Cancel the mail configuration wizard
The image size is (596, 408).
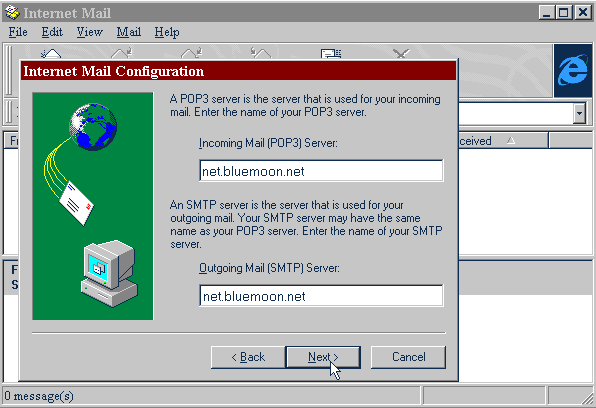[408, 357]
